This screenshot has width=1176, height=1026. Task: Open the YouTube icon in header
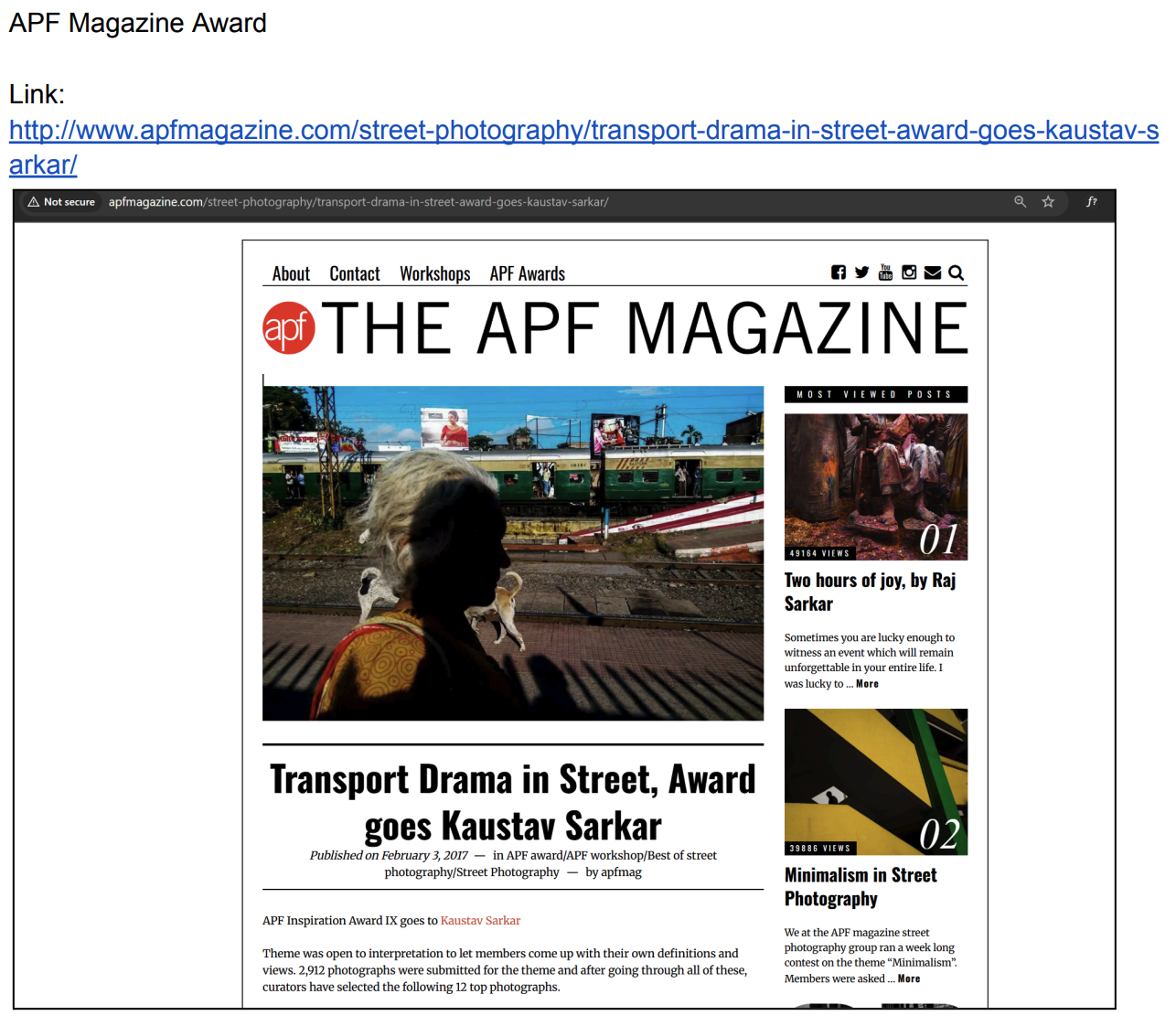[885, 273]
